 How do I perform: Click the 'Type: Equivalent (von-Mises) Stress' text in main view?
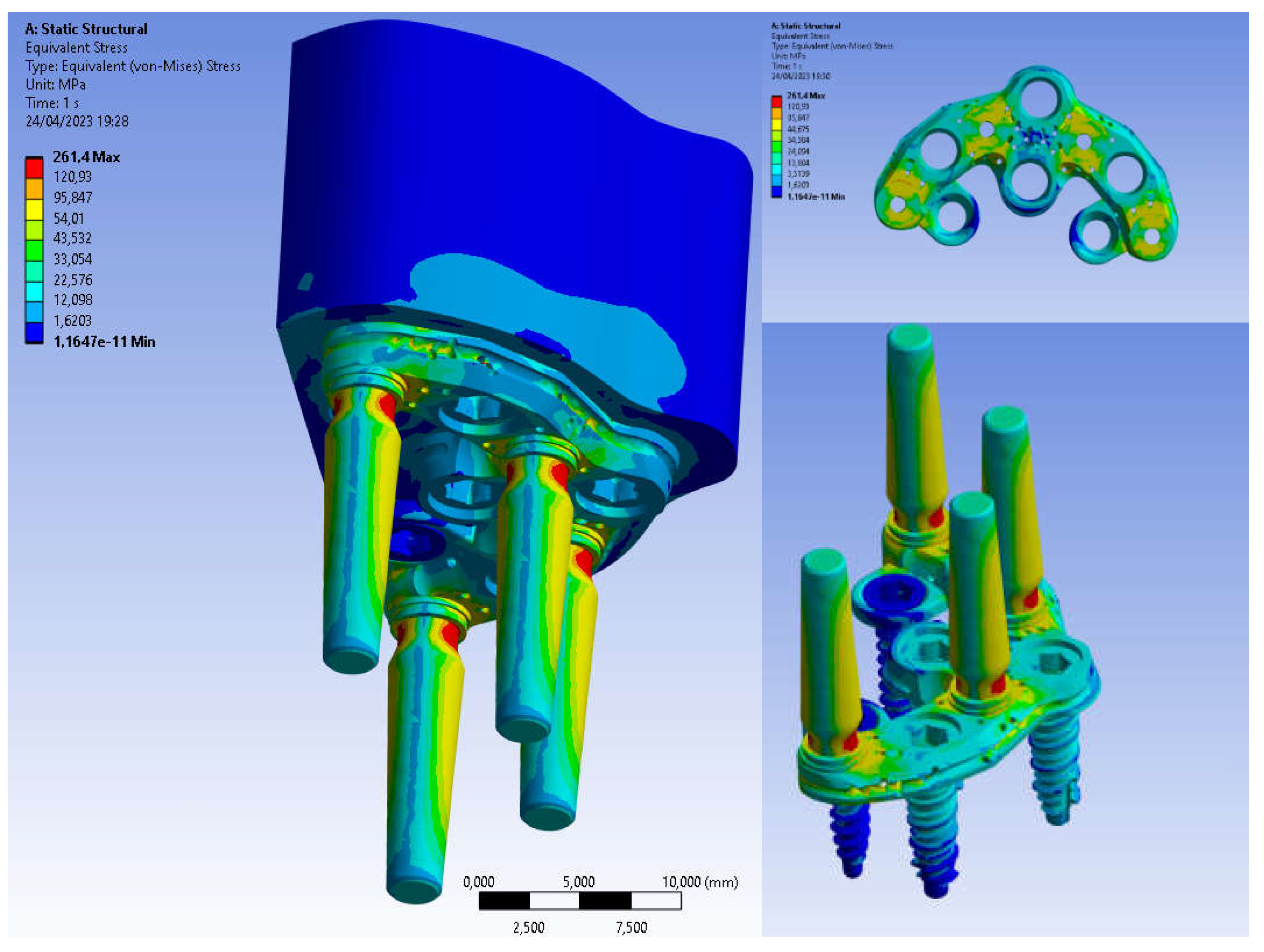133,66
